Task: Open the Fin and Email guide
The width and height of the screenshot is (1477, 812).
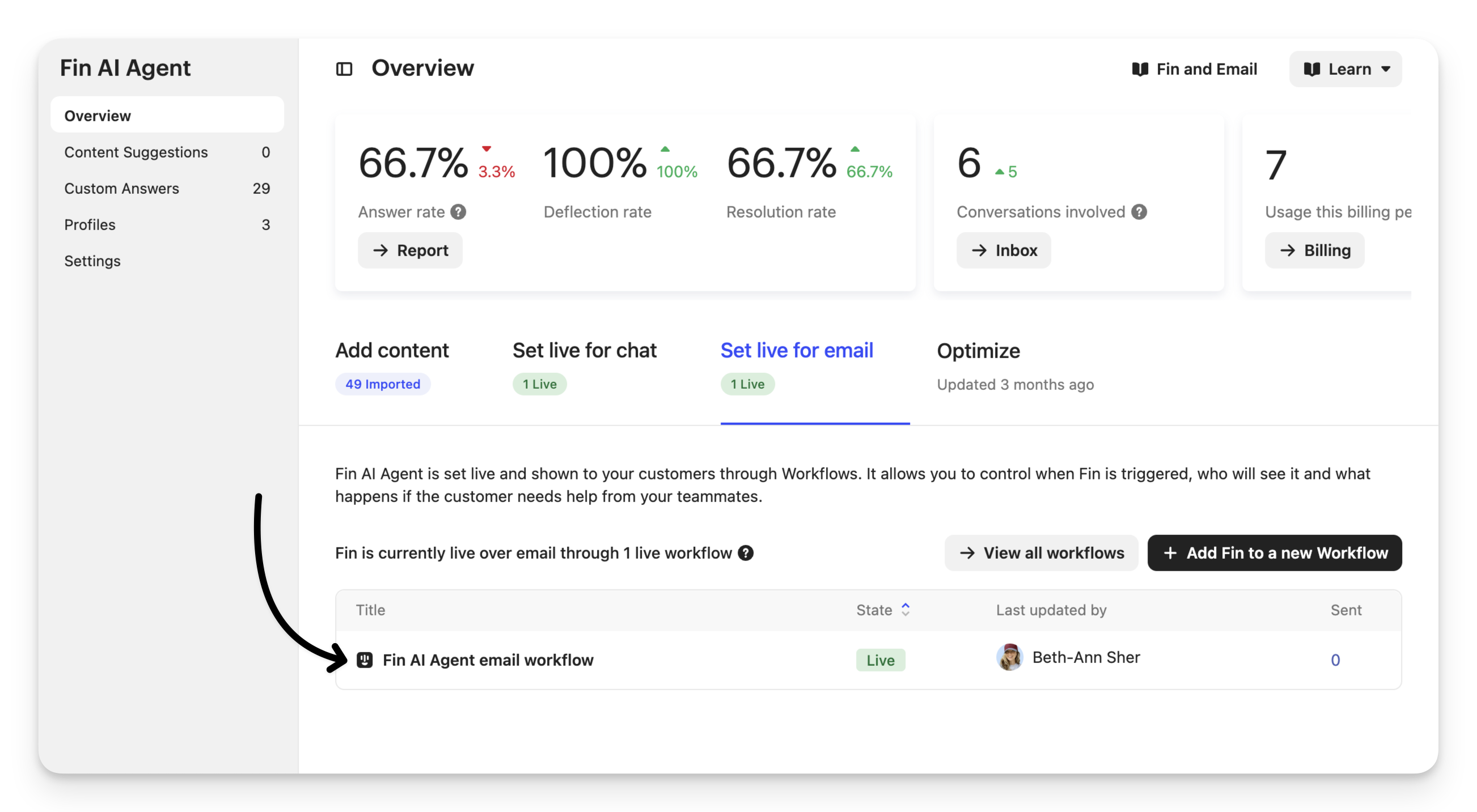Action: pos(1194,69)
